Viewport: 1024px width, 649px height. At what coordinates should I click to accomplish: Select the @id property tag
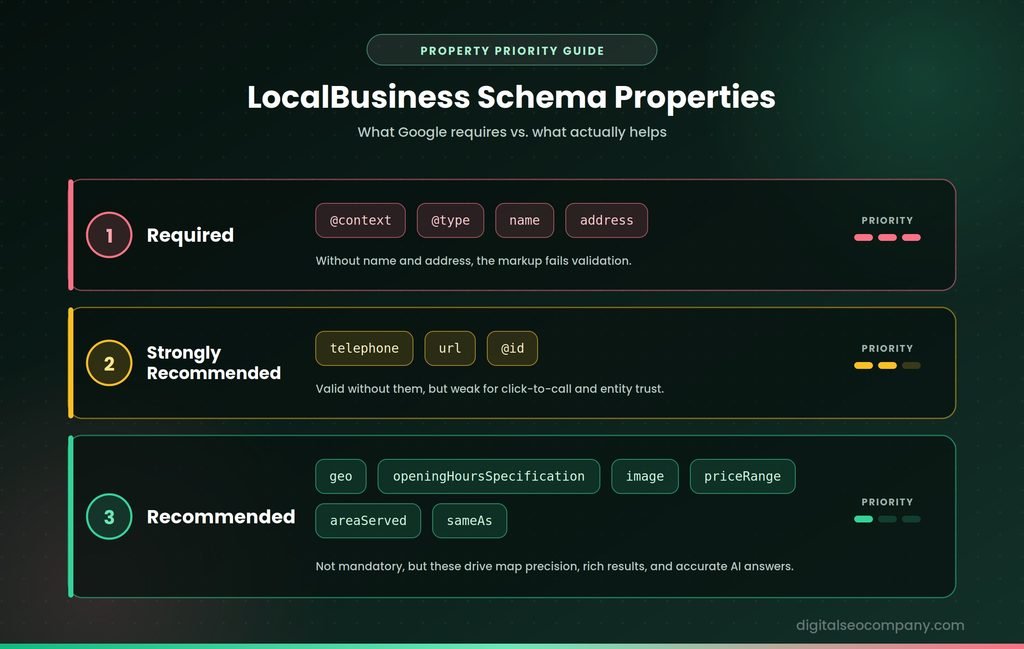pyautogui.click(x=513, y=349)
